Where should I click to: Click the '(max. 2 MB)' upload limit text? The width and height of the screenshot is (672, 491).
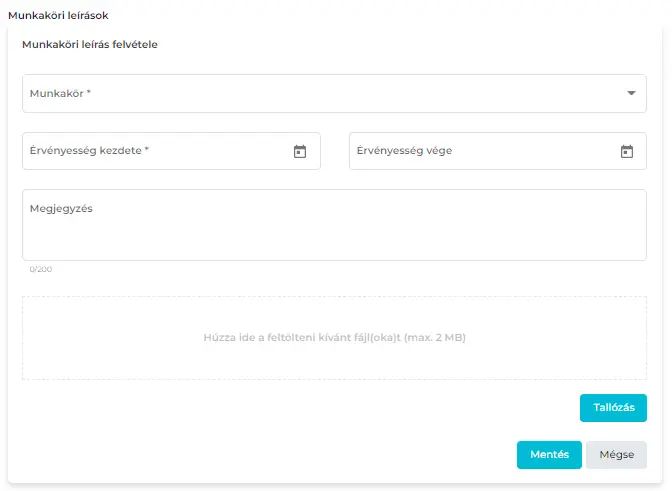435,338
